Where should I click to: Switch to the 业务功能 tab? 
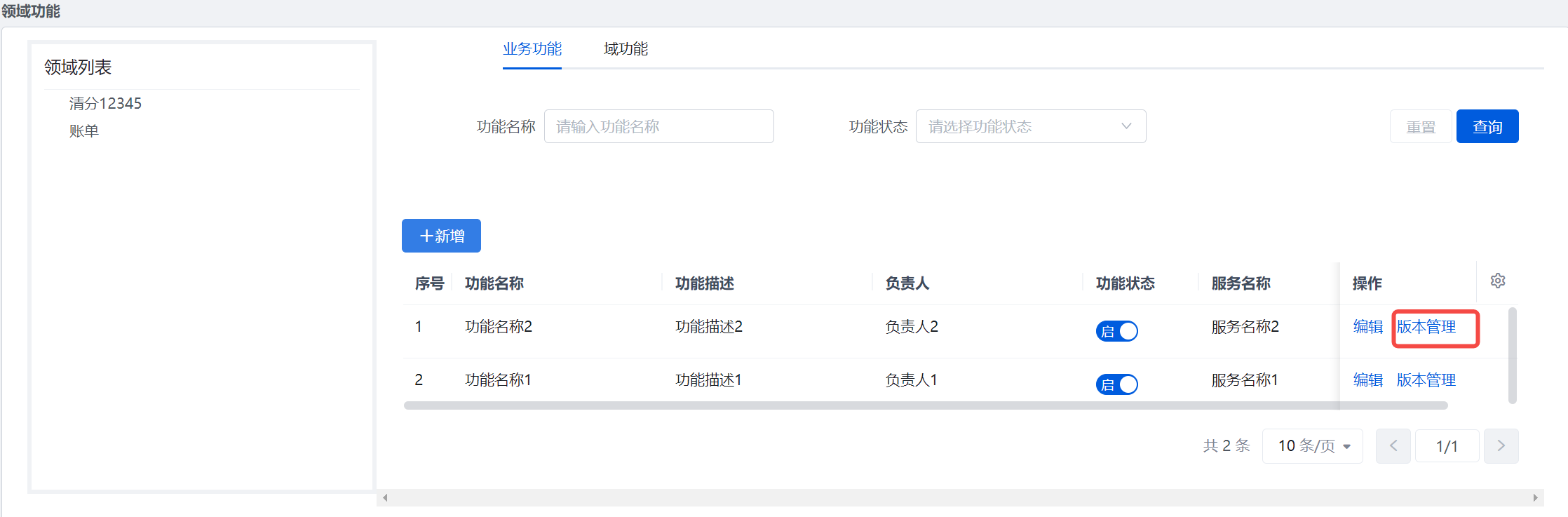coord(532,49)
